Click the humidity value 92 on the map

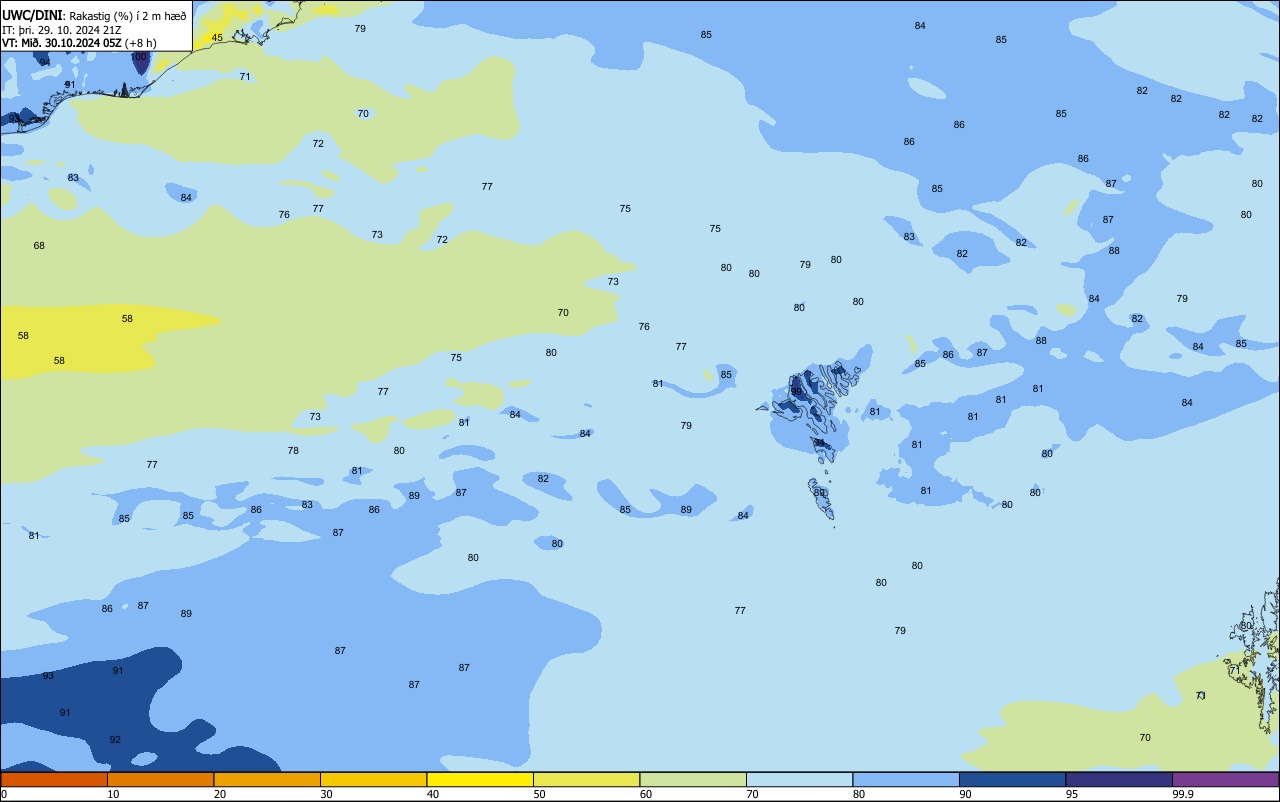point(115,740)
